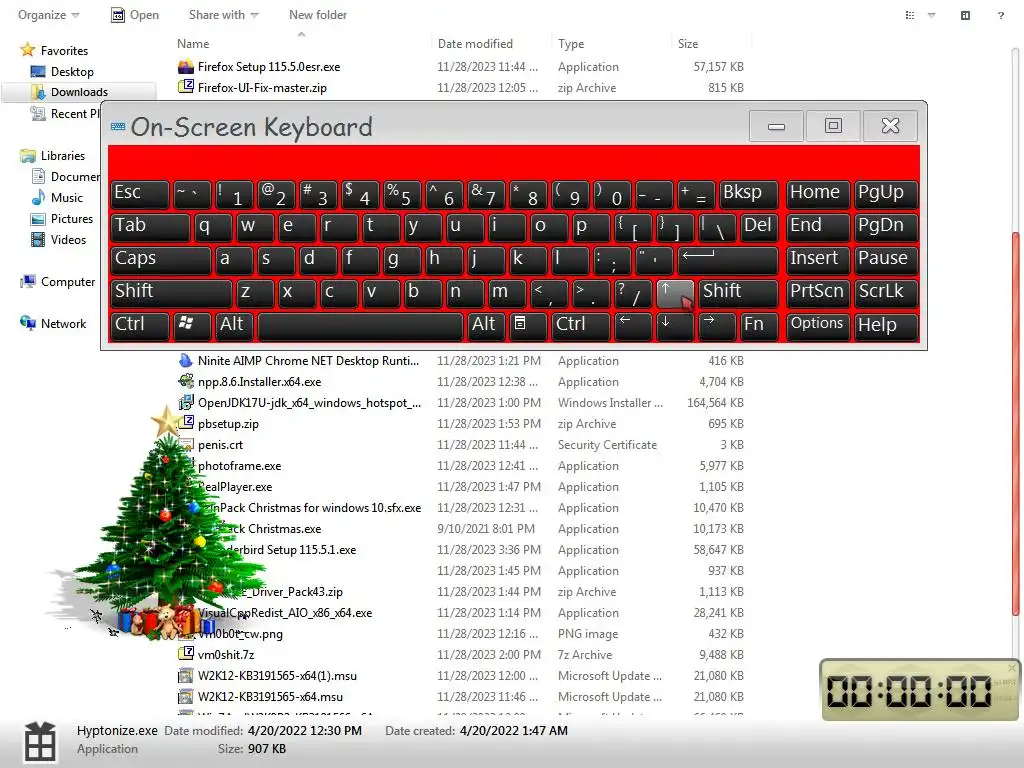Click the Downloads folder icon in sidebar
This screenshot has width=1024, height=768.
(38, 92)
